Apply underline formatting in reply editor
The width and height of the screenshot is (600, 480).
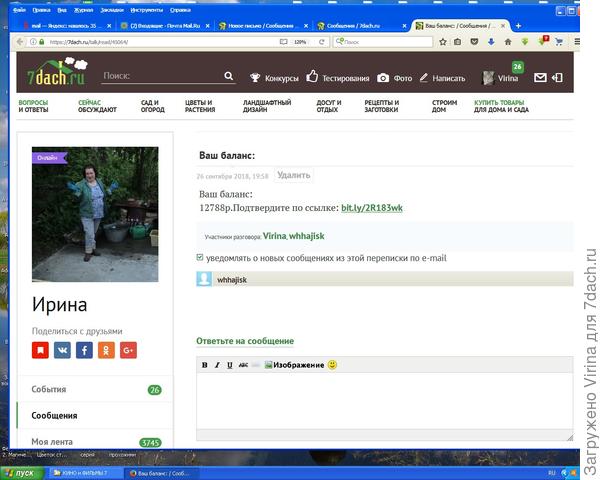tap(230, 365)
